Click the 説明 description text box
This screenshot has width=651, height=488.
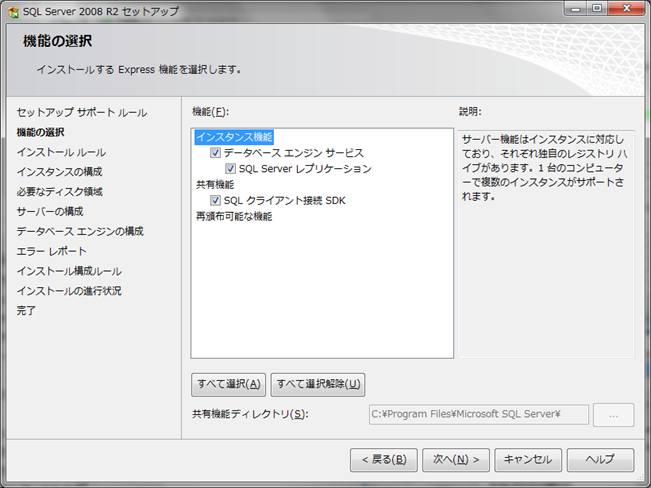(x=546, y=244)
